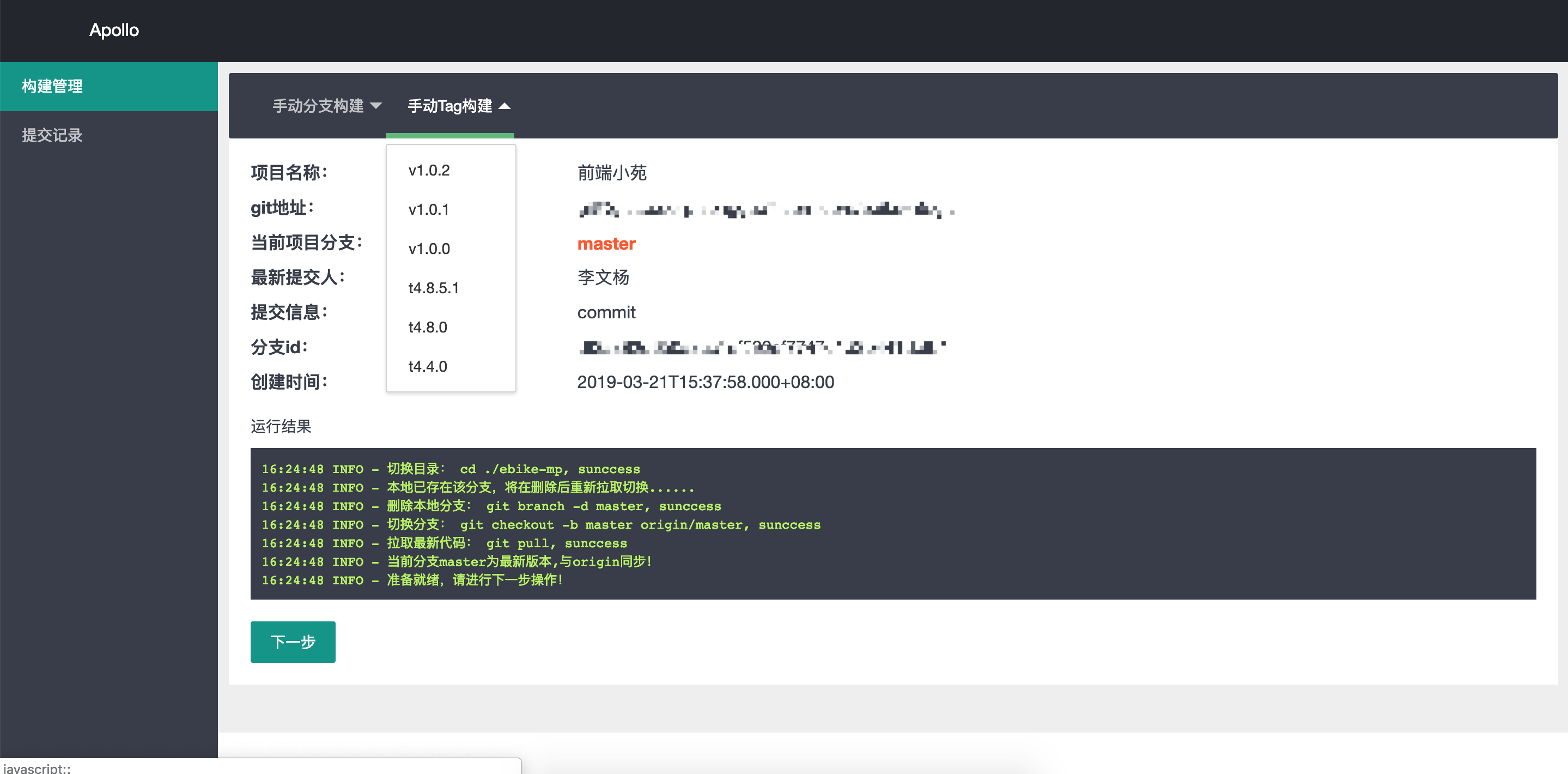
Task: Choose tag v1.0.2 from the list
Action: pos(429,171)
